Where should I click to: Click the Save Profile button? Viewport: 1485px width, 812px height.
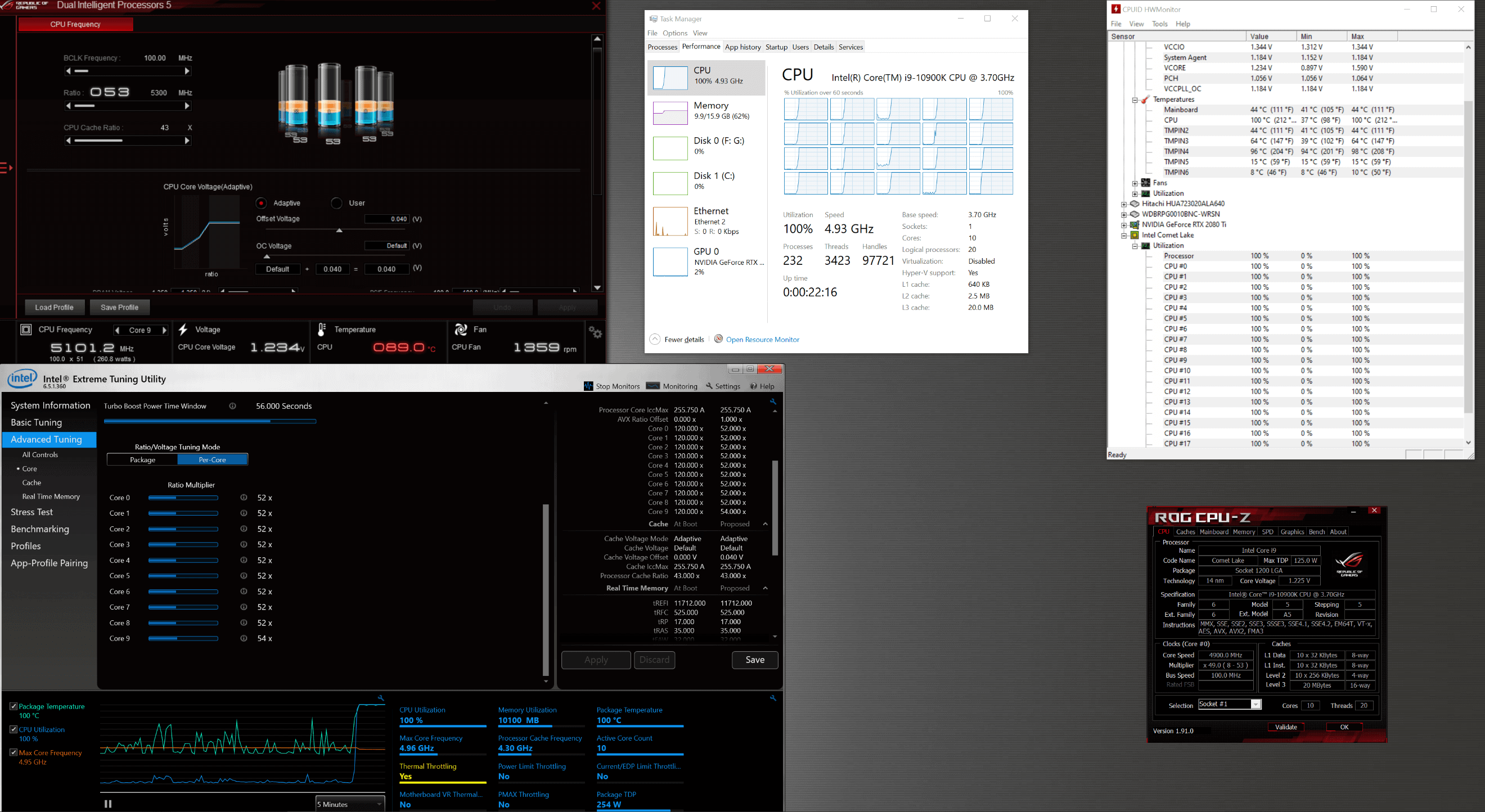click(119, 307)
